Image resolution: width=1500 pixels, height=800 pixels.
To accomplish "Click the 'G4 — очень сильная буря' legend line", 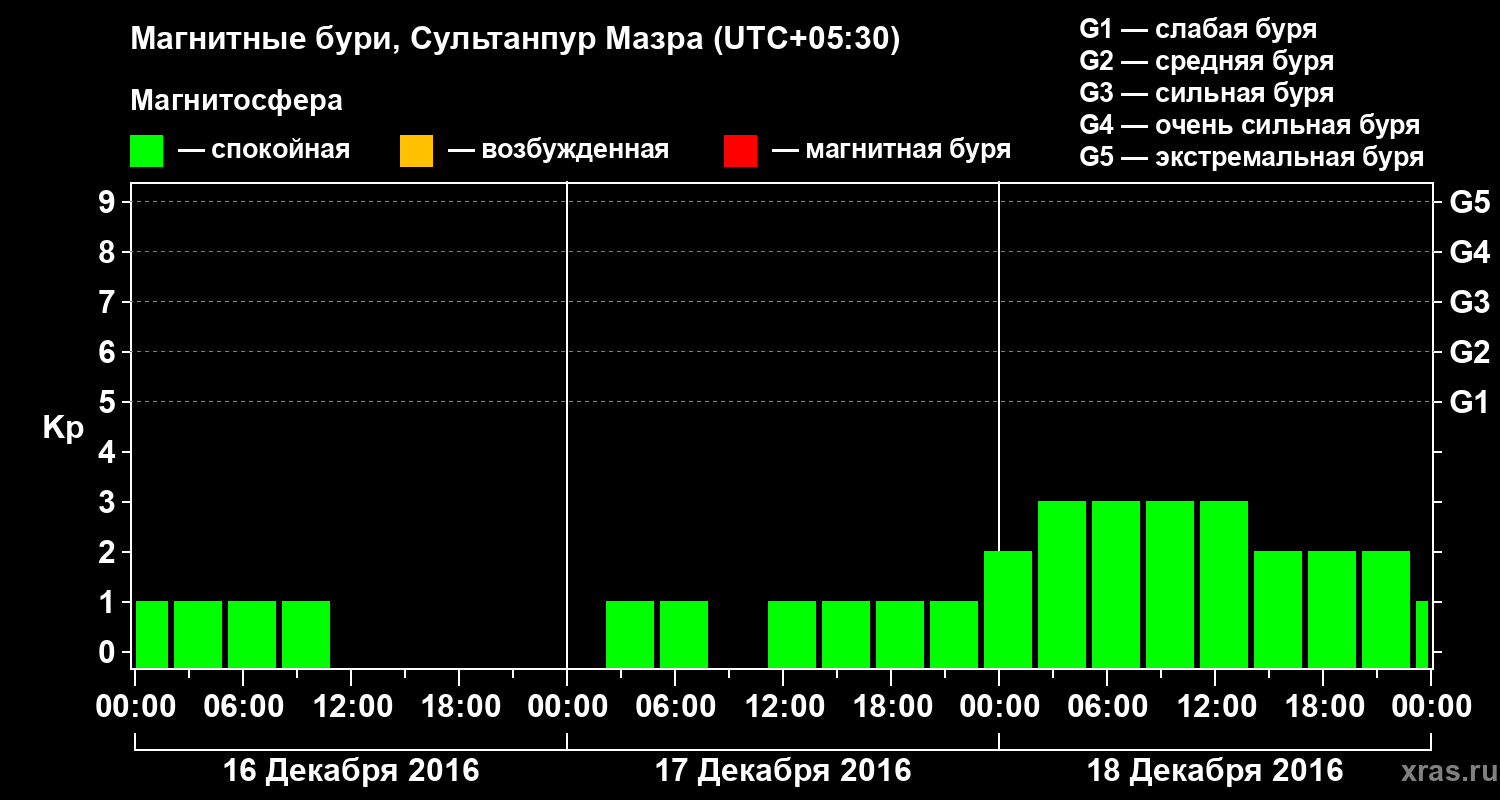I will [x=1250, y=125].
